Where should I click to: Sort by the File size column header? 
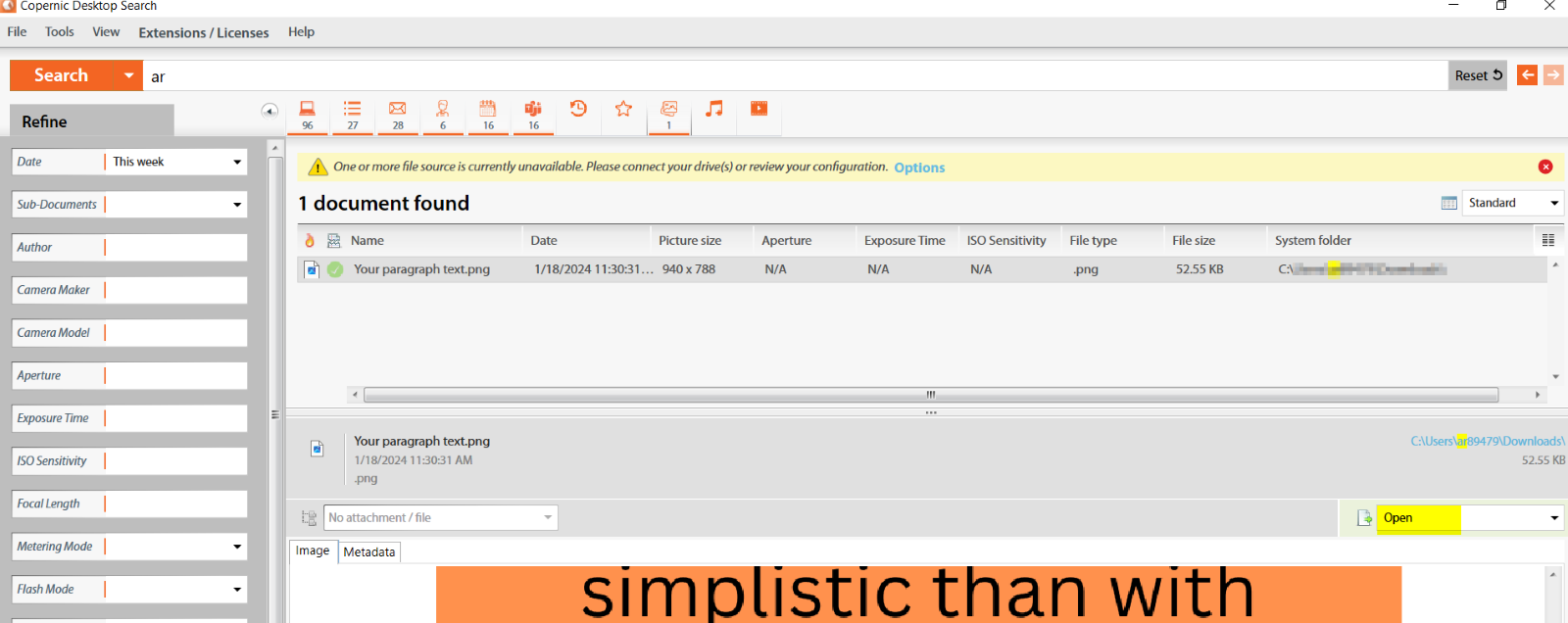pos(1194,241)
